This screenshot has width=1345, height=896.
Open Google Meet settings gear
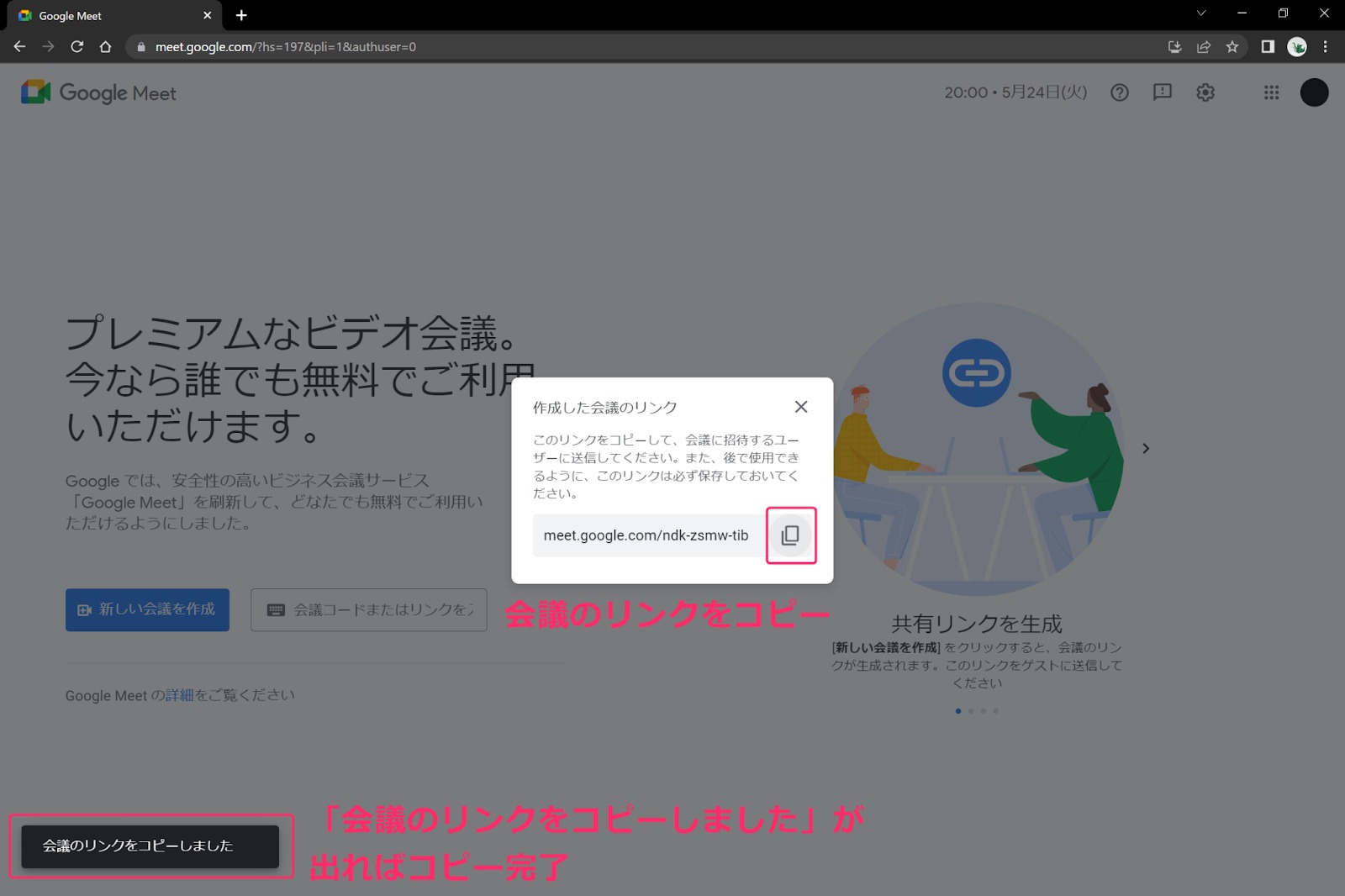[x=1205, y=92]
